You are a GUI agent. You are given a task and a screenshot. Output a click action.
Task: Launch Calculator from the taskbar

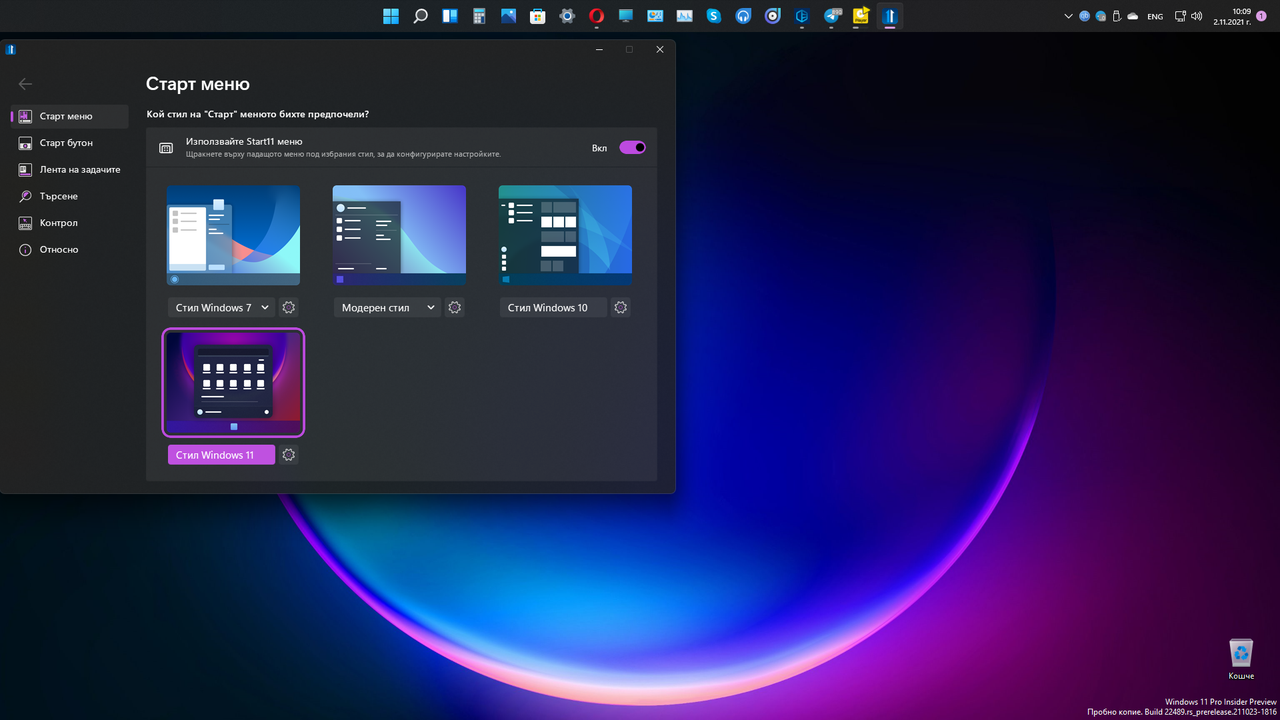pos(479,16)
